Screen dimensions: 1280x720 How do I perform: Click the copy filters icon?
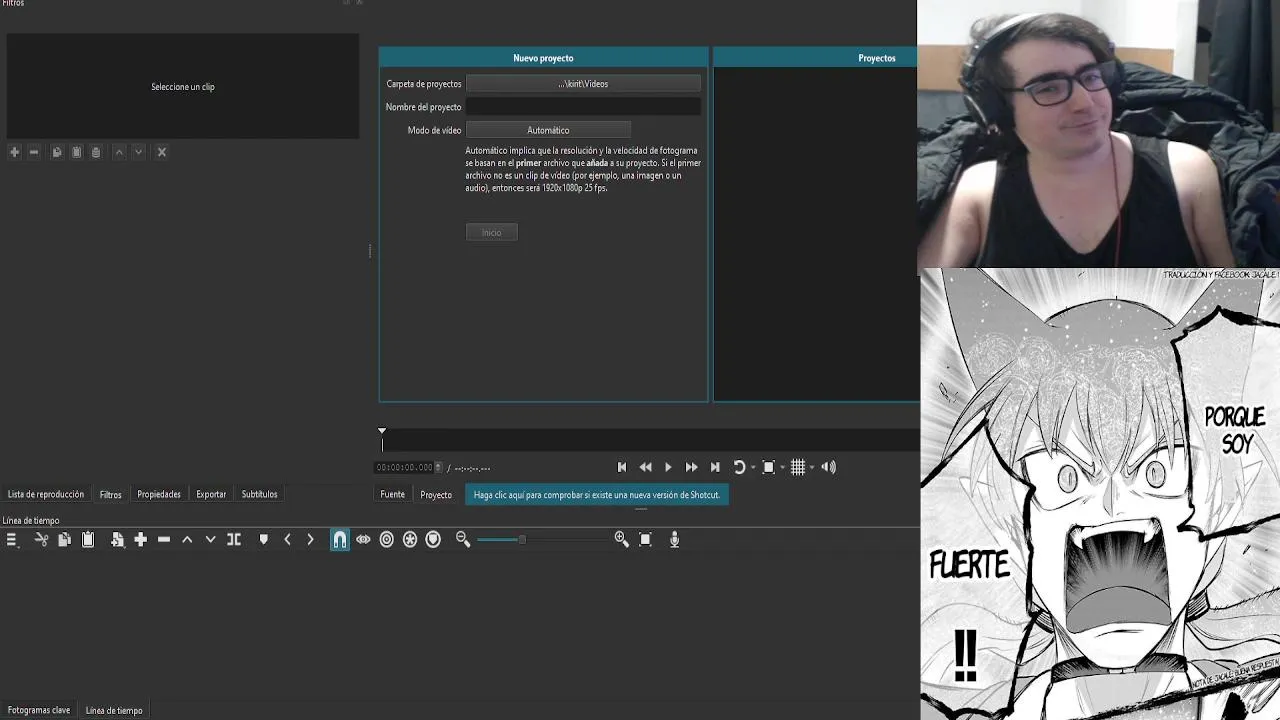click(x=57, y=152)
